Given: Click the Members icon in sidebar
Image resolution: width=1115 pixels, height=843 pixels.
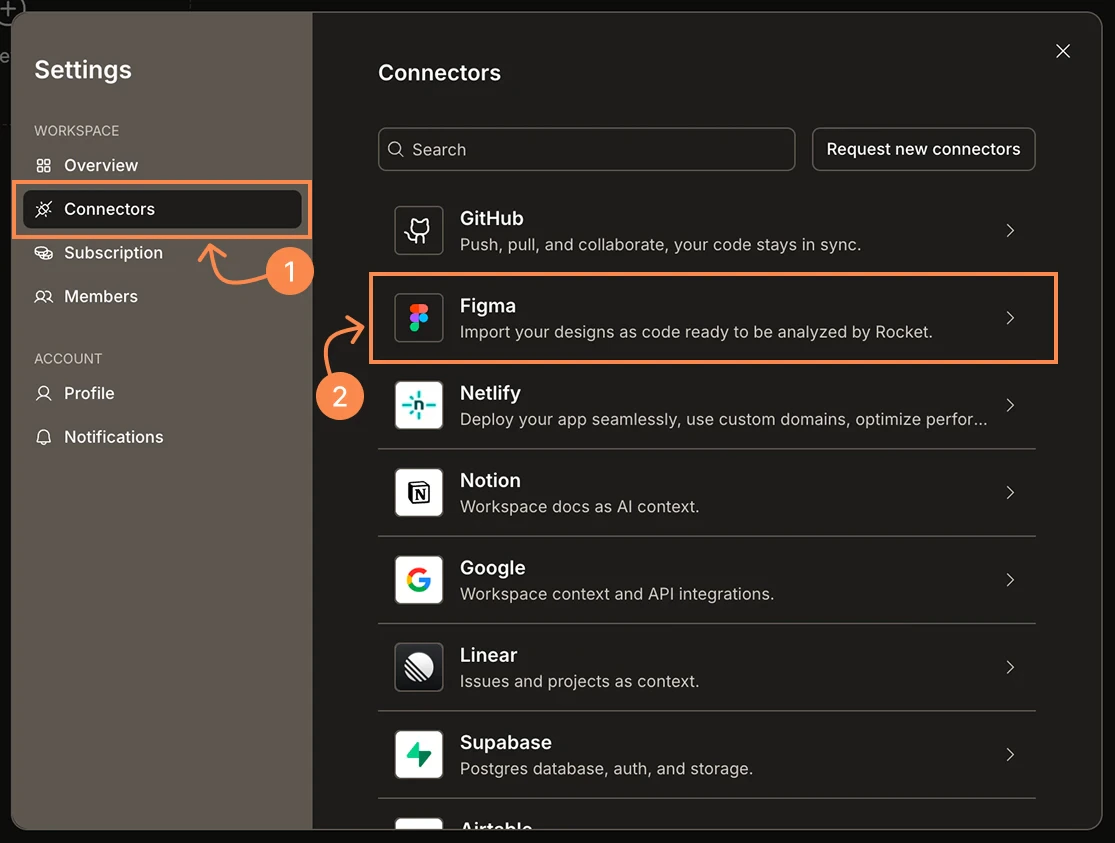Looking at the screenshot, I should click(x=44, y=296).
